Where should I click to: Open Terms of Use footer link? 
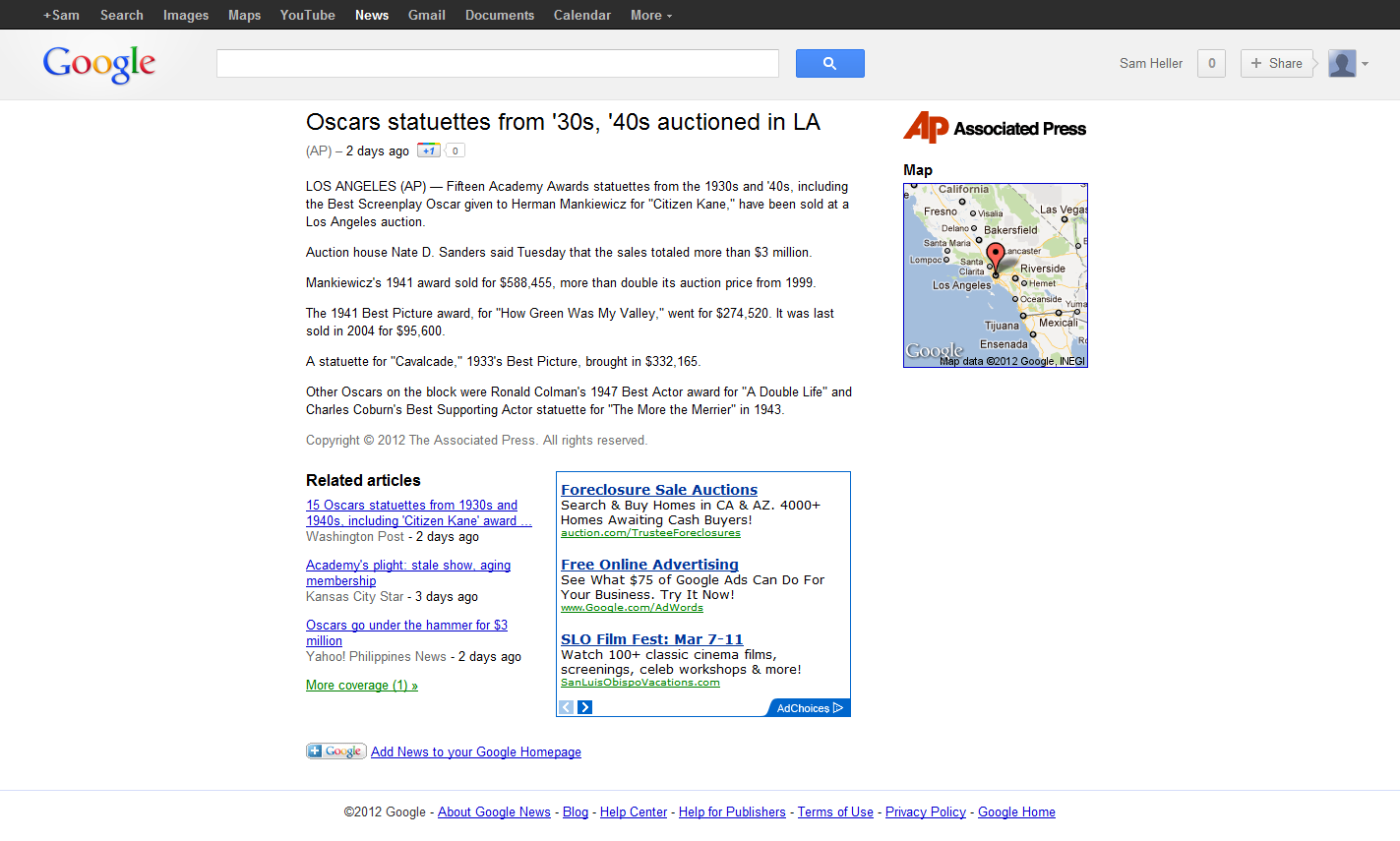click(835, 812)
